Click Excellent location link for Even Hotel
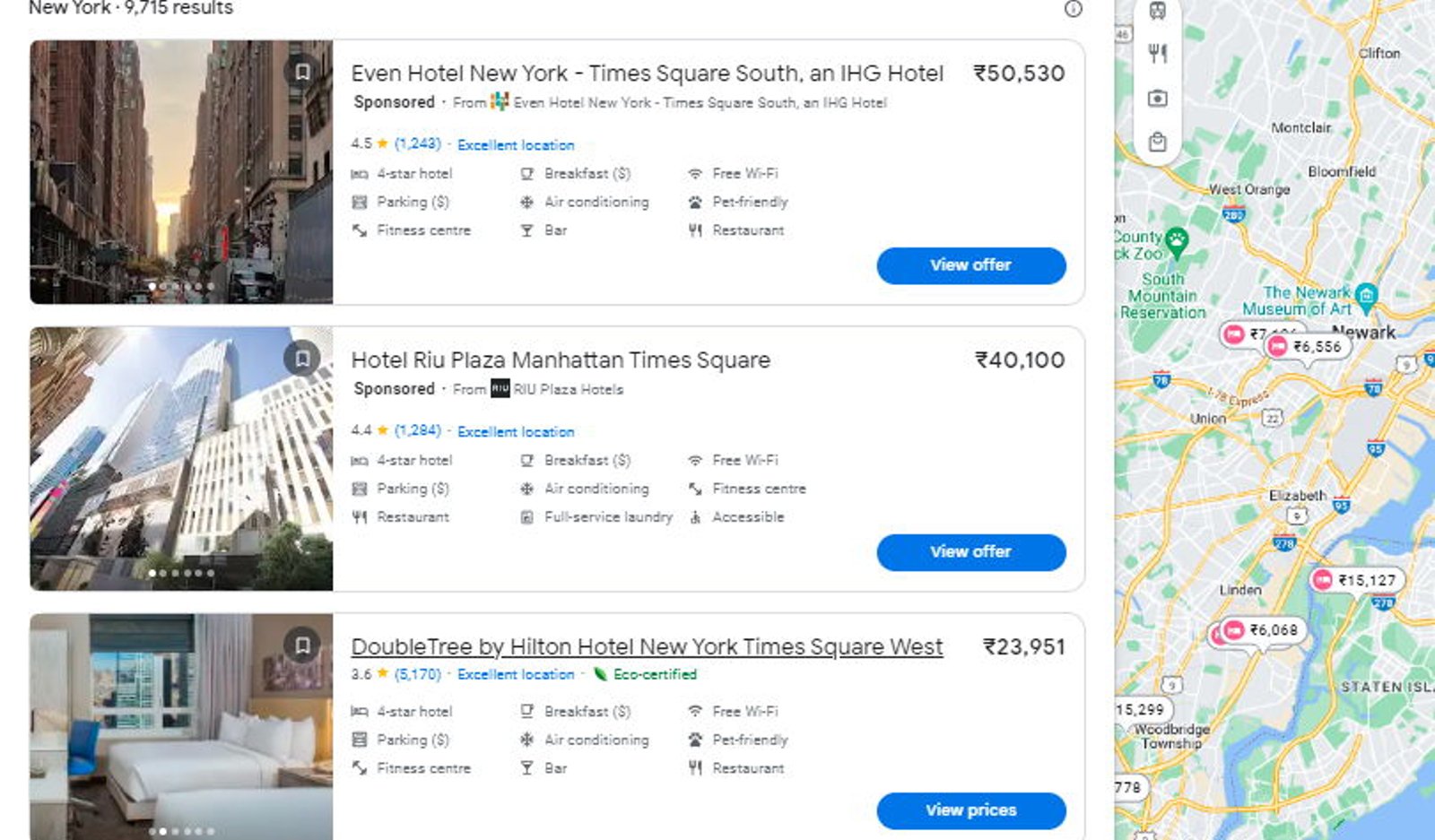This screenshot has width=1435, height=840. click(516, 144)
